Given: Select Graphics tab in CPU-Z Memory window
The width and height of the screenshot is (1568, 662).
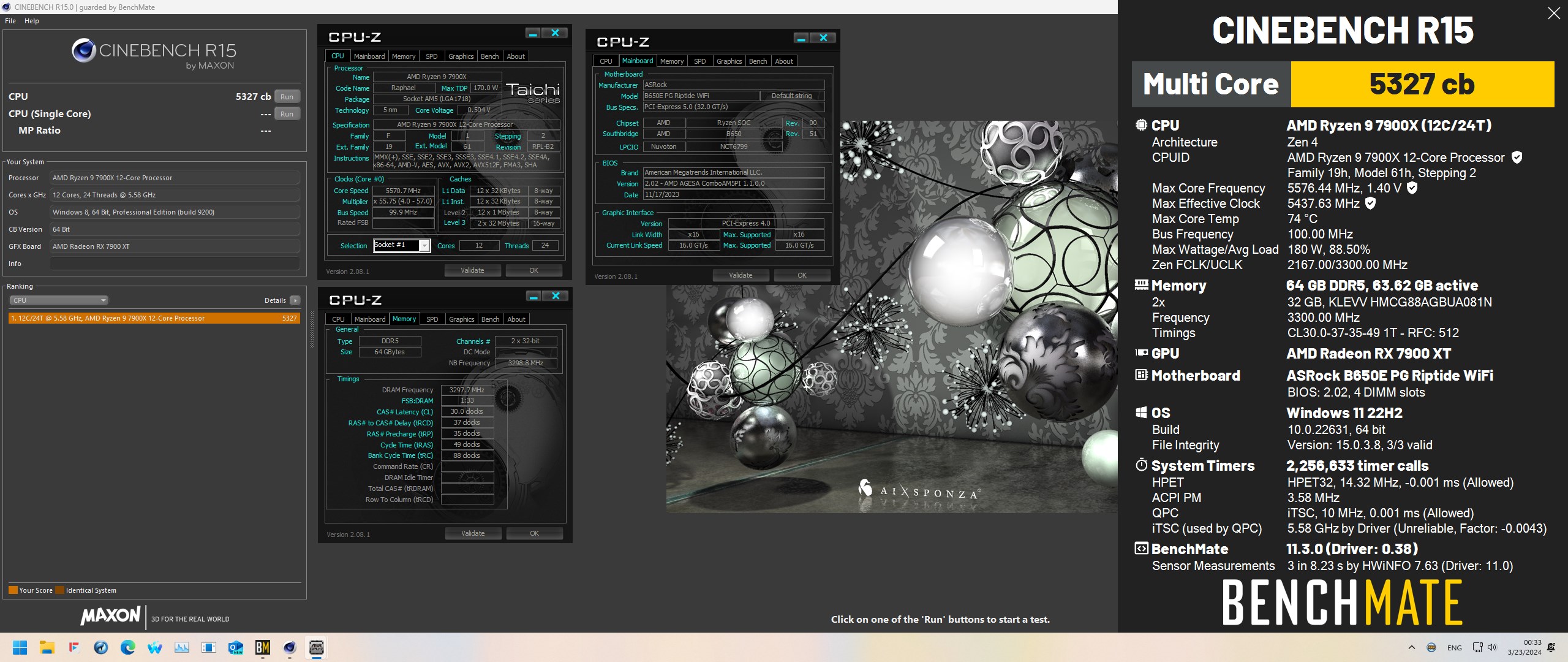Looking at the screenshot, I should point(461,319).
